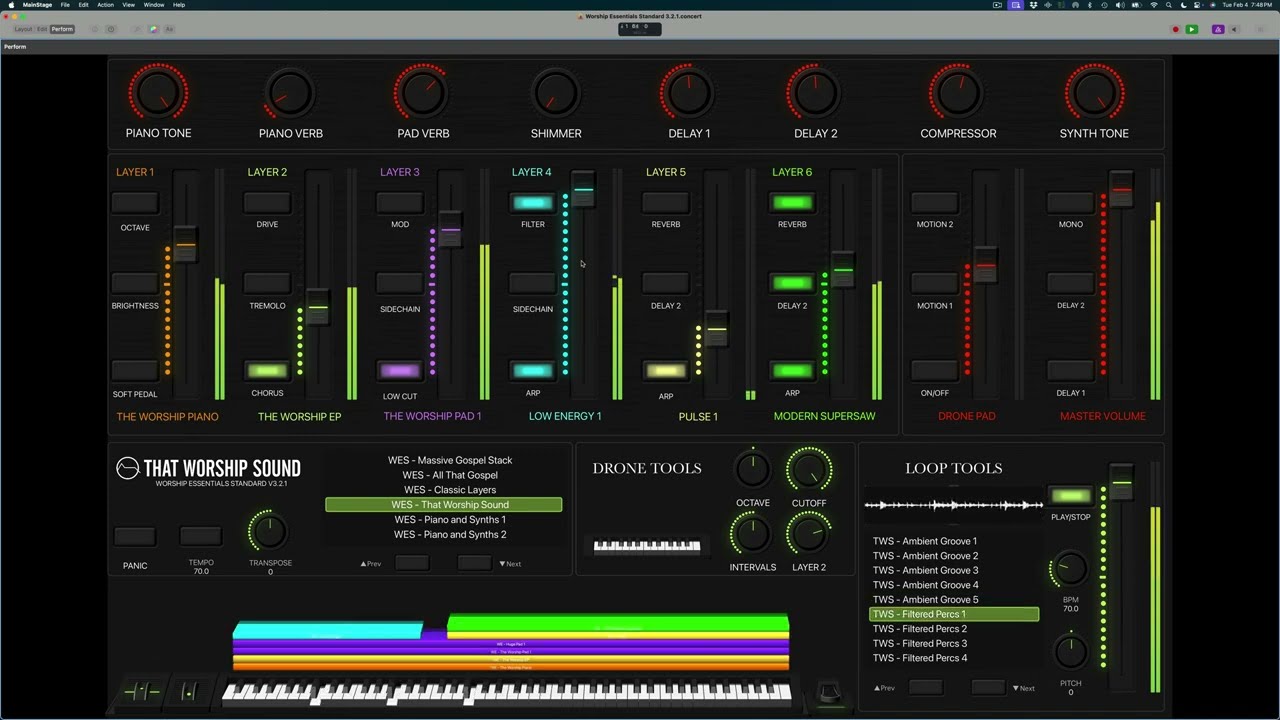Image resolution: width=1280 pixels, height=720 pixels.
Task: Click the purple metronome icon in toolbar
Action: [x=1218, y=29]
